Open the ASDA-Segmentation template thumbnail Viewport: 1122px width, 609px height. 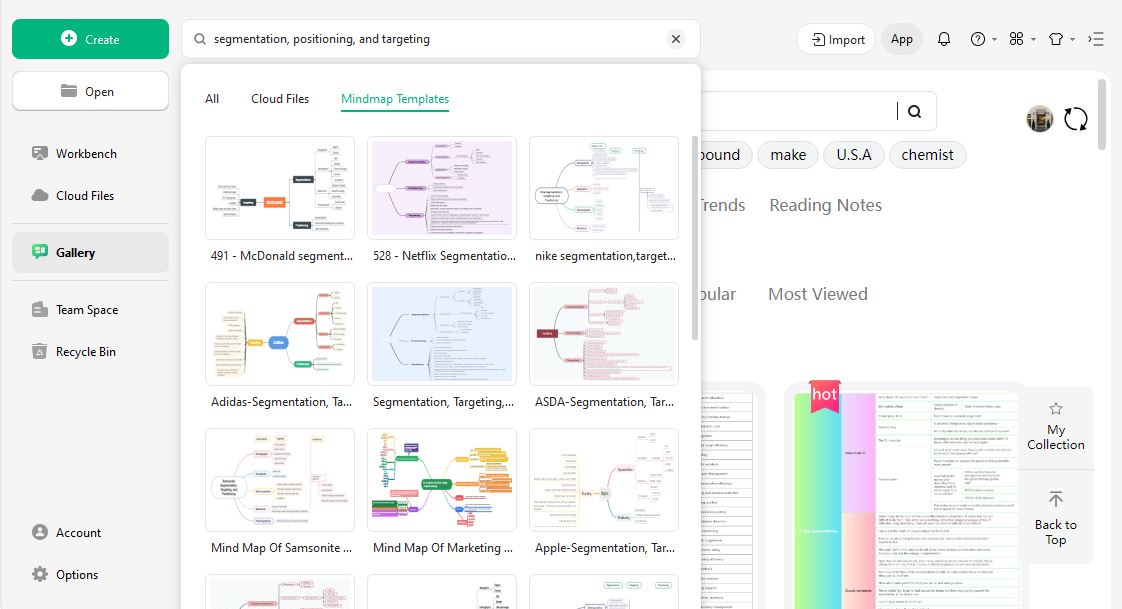click(x=604, y=334)
